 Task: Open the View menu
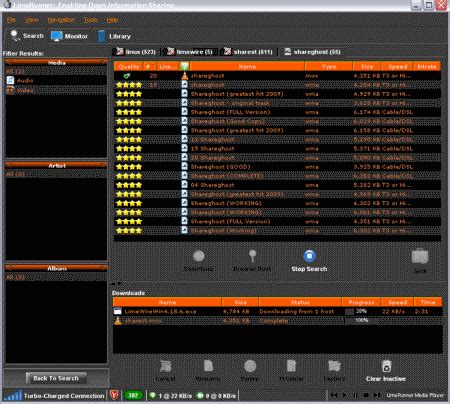tap(32, 20)
